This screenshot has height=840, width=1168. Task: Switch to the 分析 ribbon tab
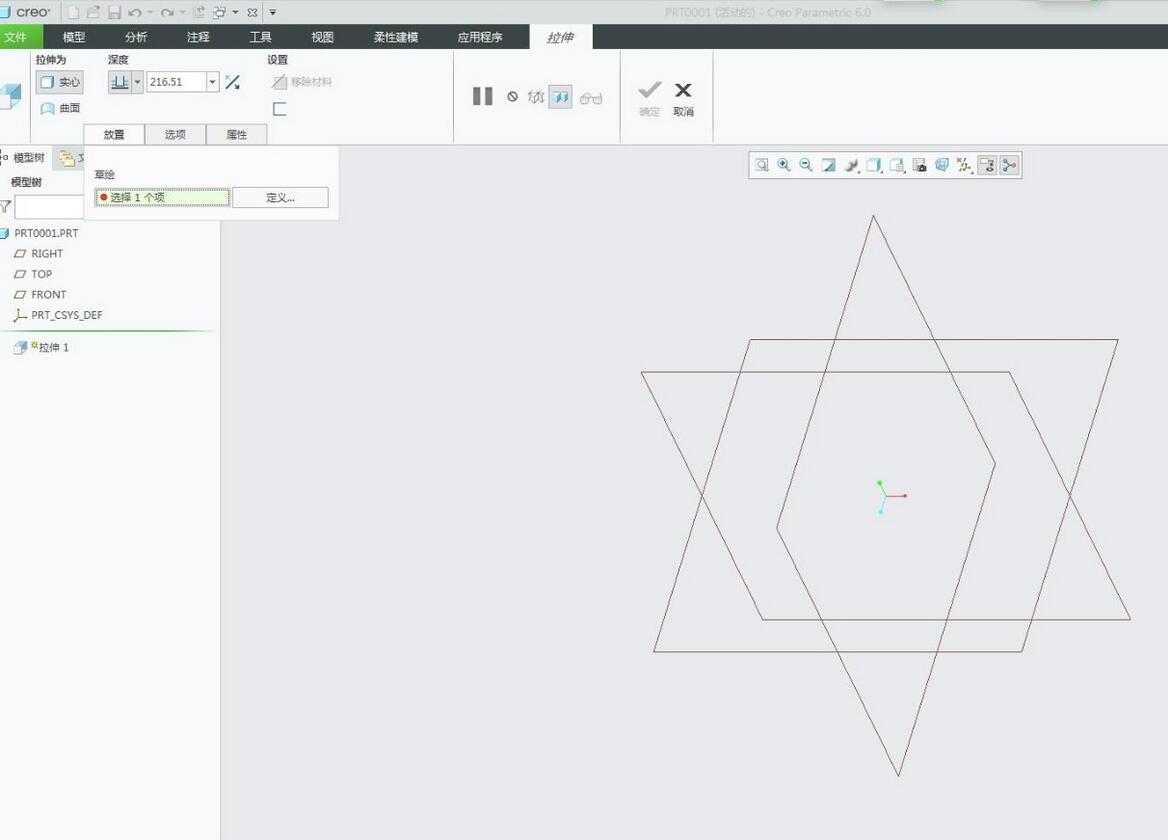[136, 37]
